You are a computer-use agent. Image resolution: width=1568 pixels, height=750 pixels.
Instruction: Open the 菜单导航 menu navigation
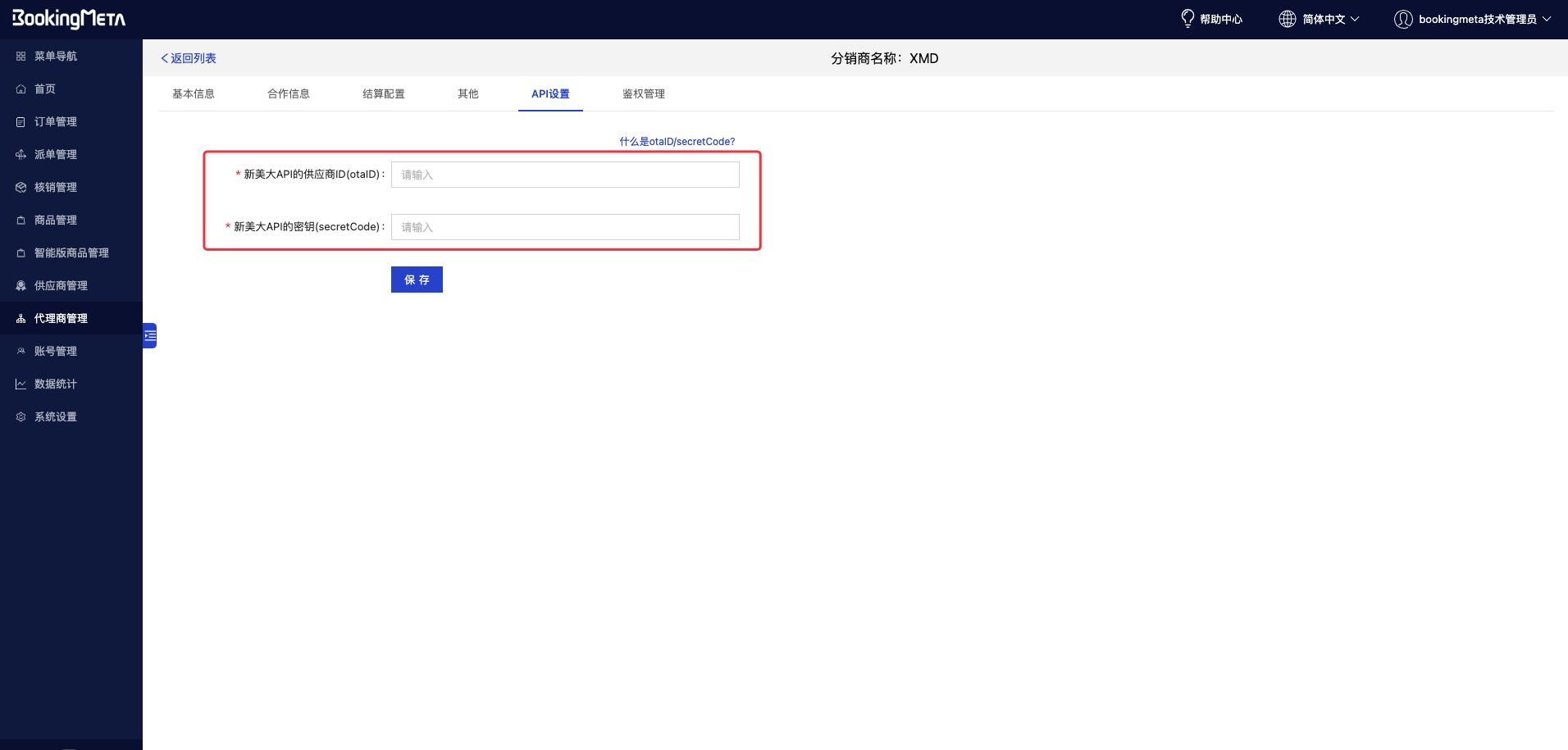tap(55, 57)
